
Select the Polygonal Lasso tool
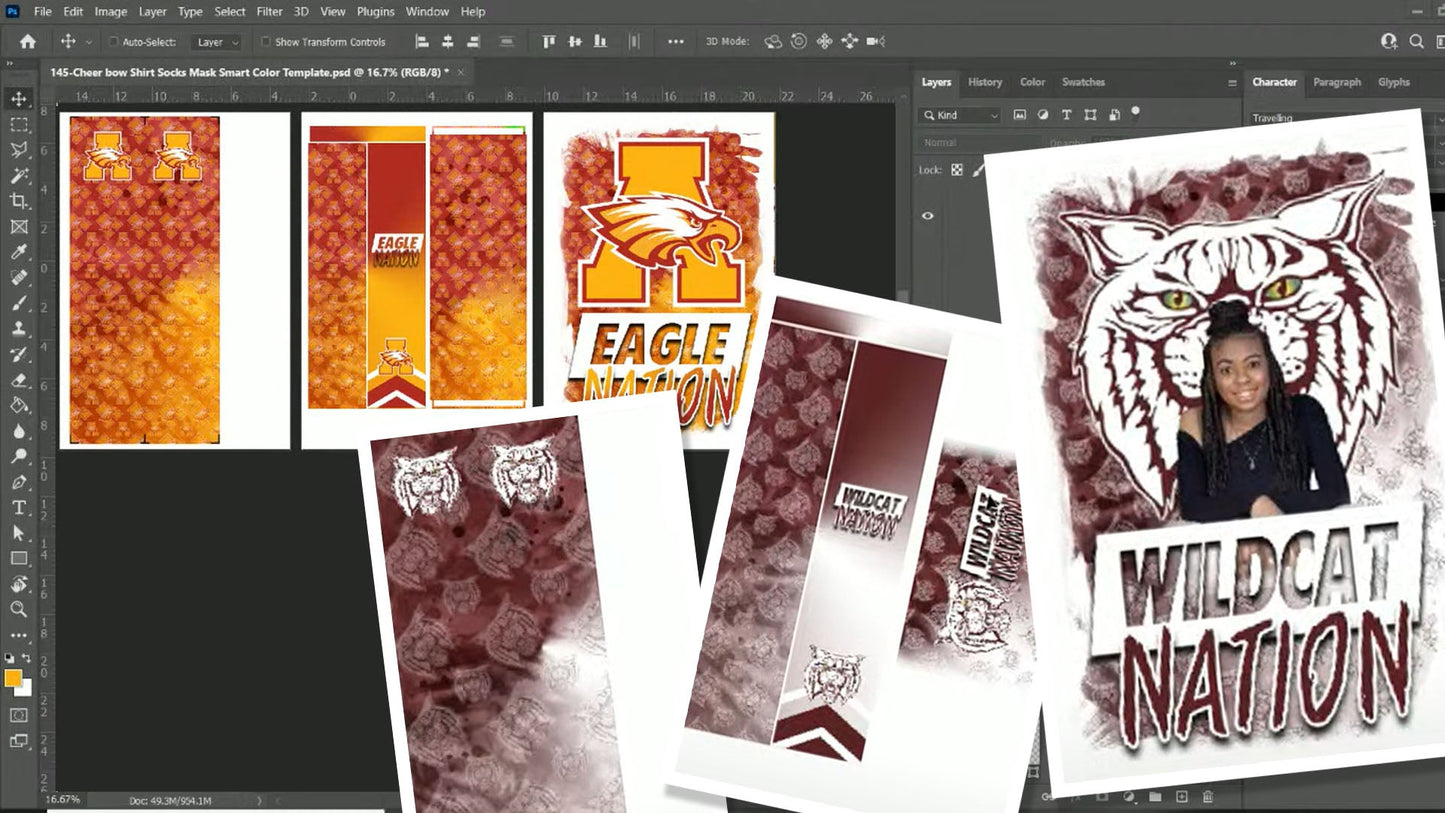[x=19, y=150]
